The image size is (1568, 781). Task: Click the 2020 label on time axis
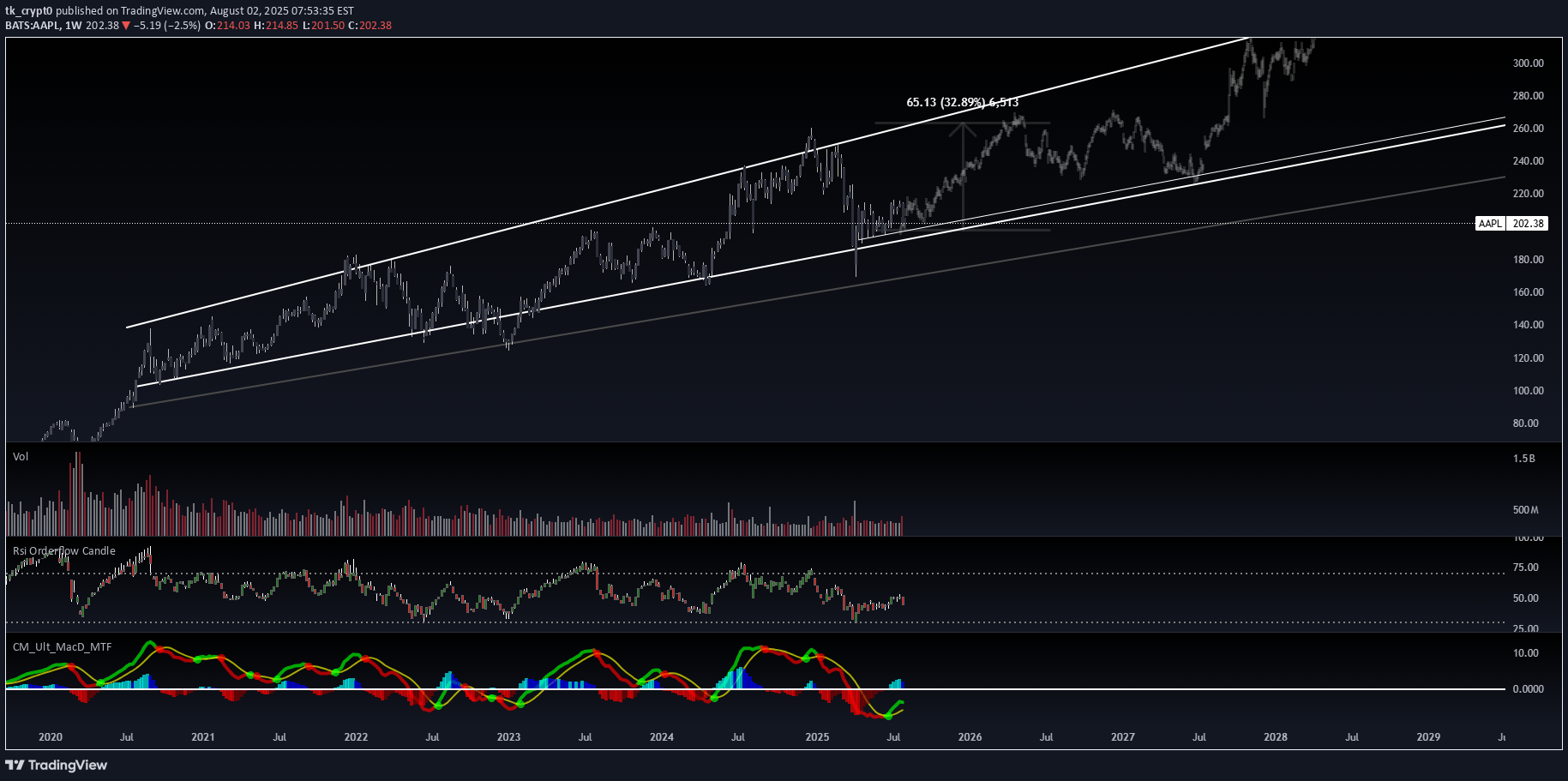51,737
